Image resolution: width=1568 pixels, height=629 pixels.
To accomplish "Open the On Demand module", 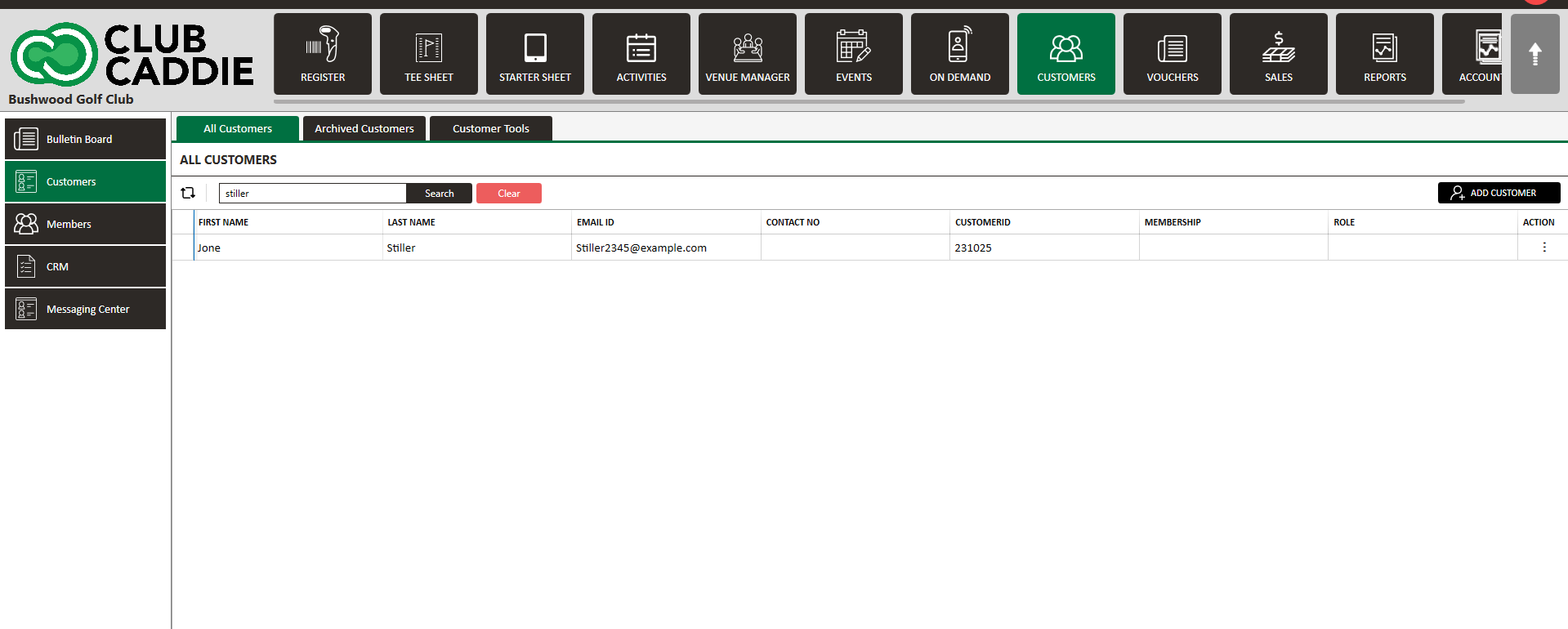I will [959, 54].
